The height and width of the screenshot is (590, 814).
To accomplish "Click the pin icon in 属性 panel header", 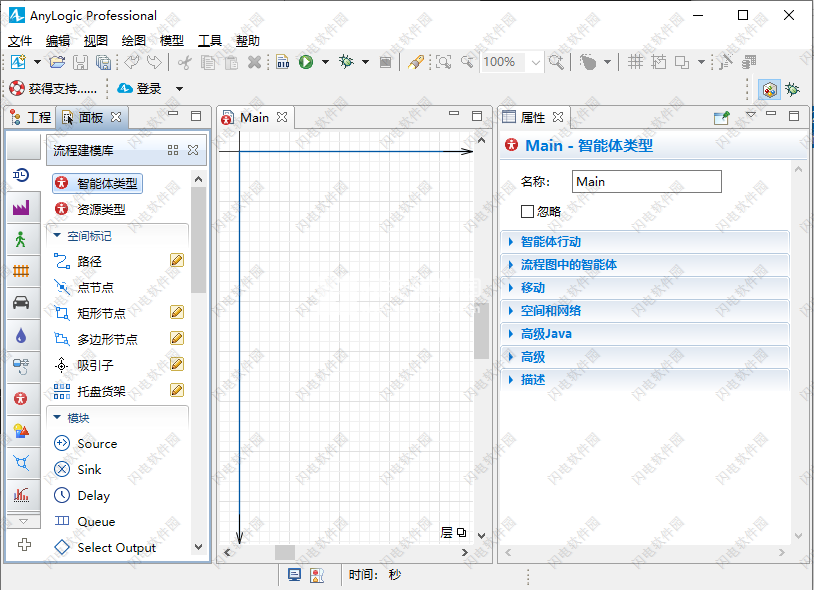I will [x=722, y=118].
